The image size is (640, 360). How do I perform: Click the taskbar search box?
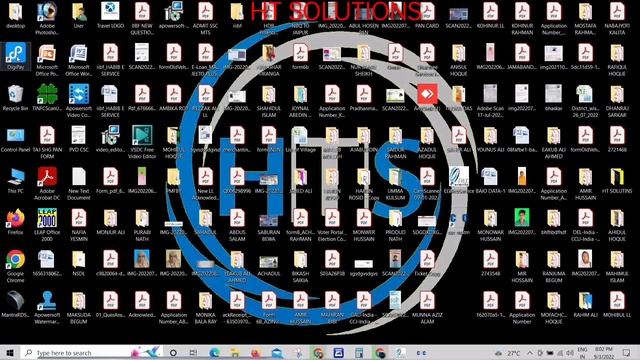[91, 353]
